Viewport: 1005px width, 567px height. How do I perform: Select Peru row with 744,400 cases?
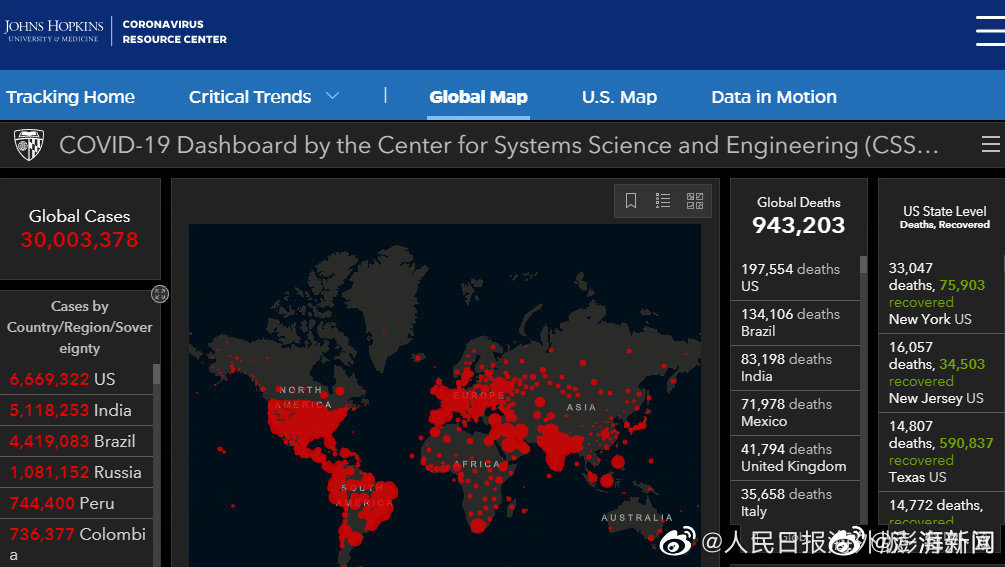tap(76, 503)
